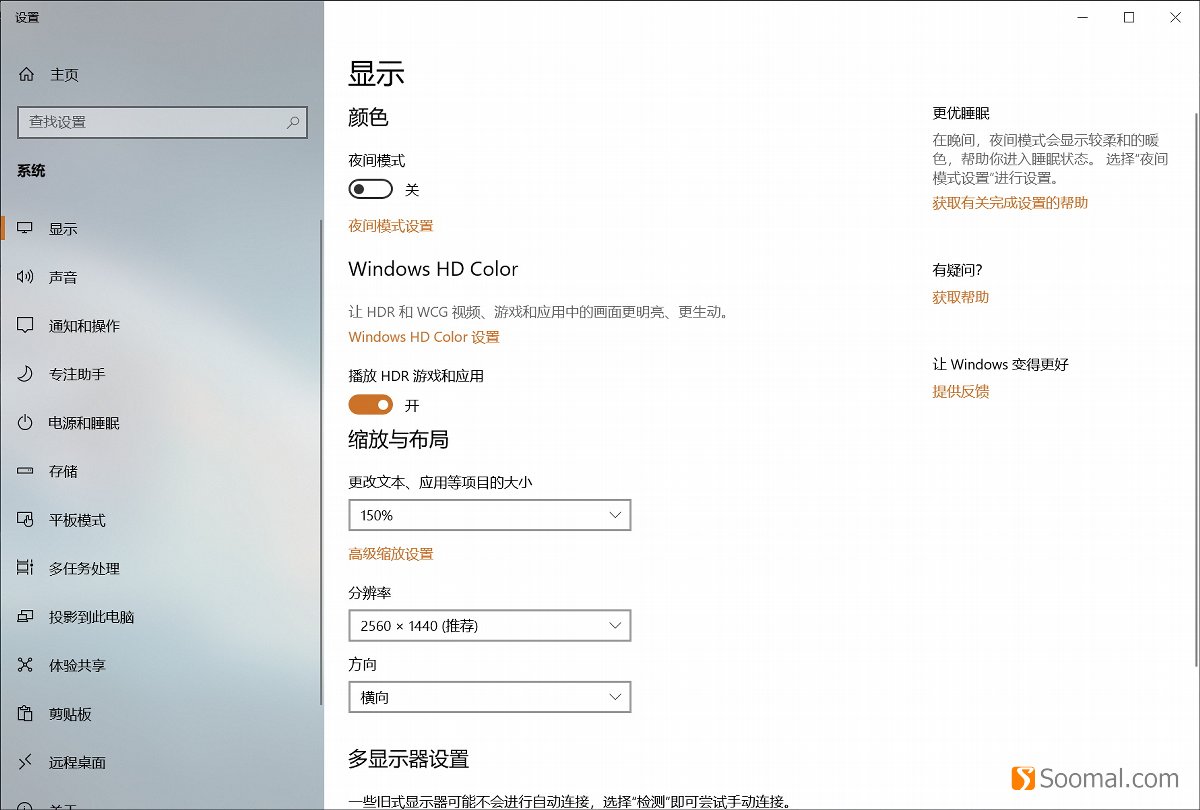Open the 方向 dropdown
The width and height of the screenshot is (1200, 810).
coord(489,696)
